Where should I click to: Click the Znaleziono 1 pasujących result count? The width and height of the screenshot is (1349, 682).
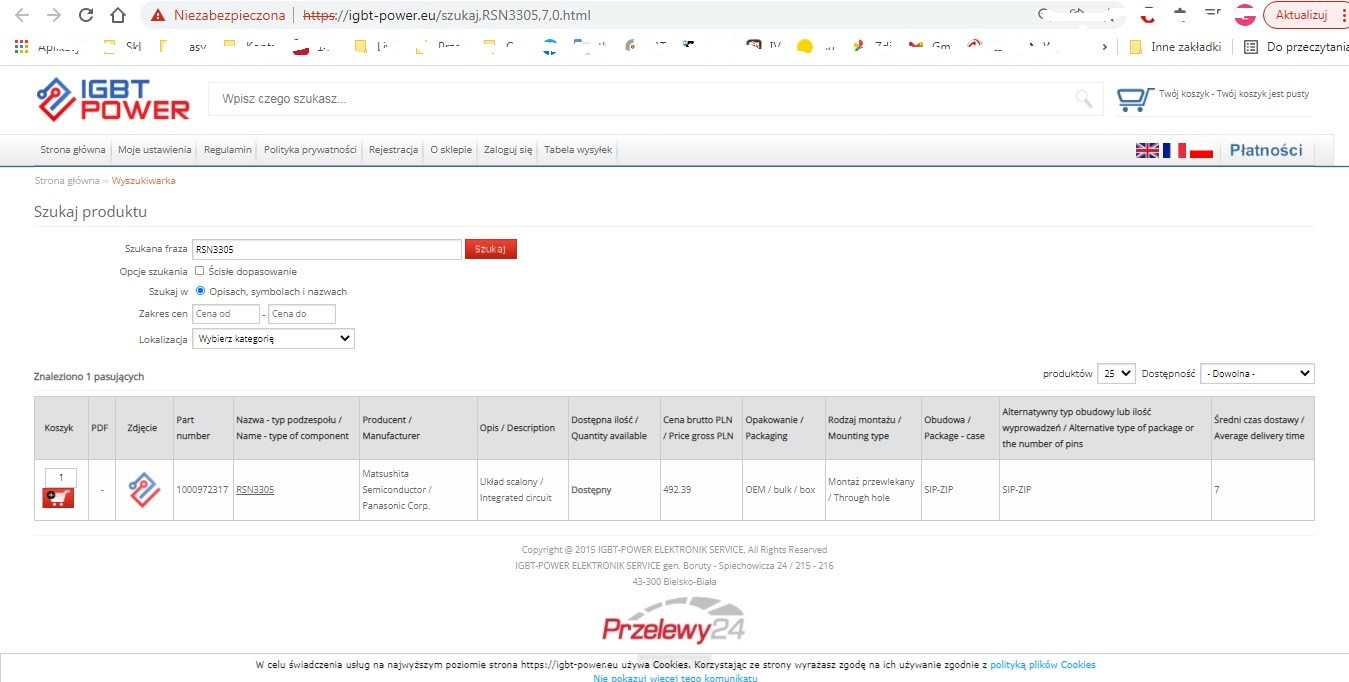pos(89,377)
